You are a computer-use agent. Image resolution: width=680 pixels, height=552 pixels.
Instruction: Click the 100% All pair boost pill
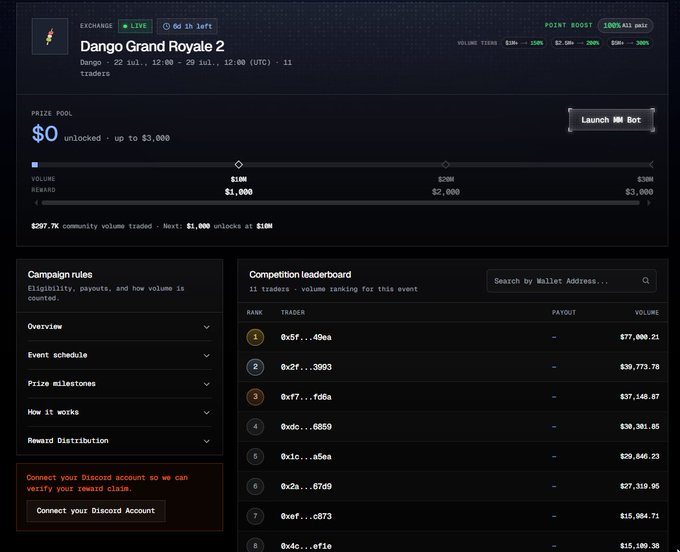click(625, 26)
